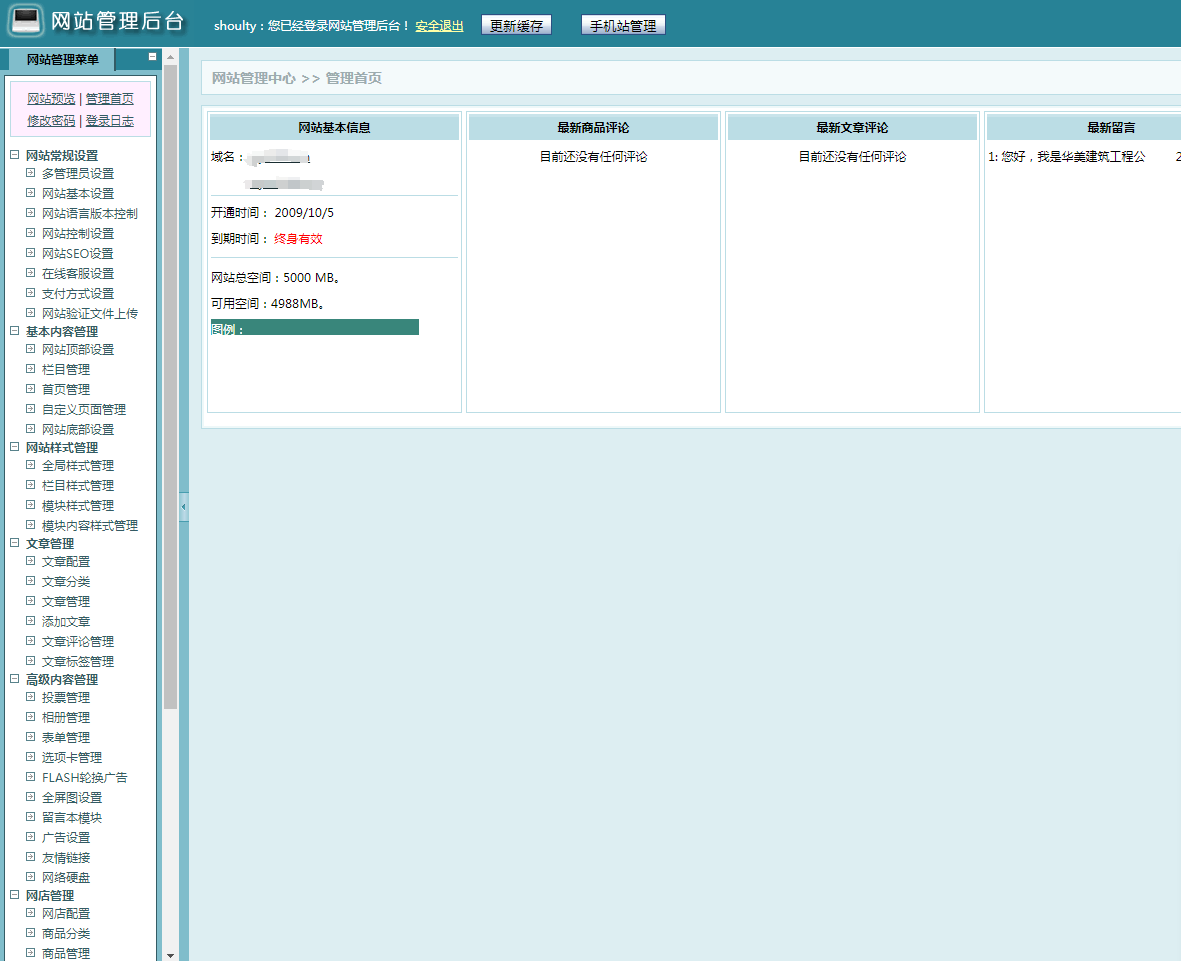The height and width of the screenshot is (961, 1181).
Task: Click the arrow icon beside 网站SEO设置
Action: pos(31,253)
